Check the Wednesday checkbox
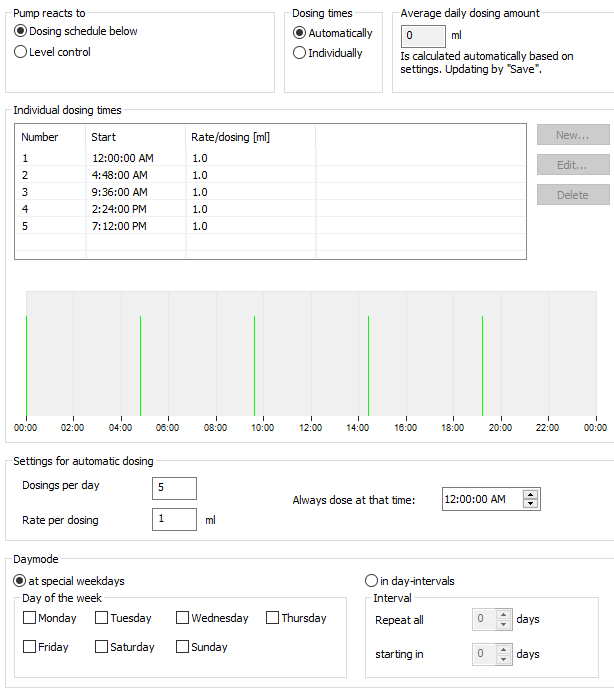 pyautogui.click(x=182, y=618)
